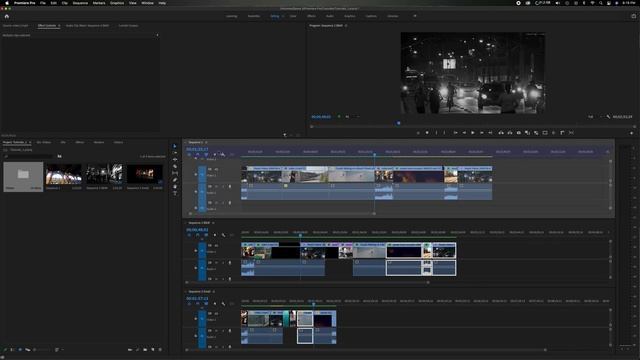
Task: Click Go to In in Program monitor
Action: pos(455,133)
